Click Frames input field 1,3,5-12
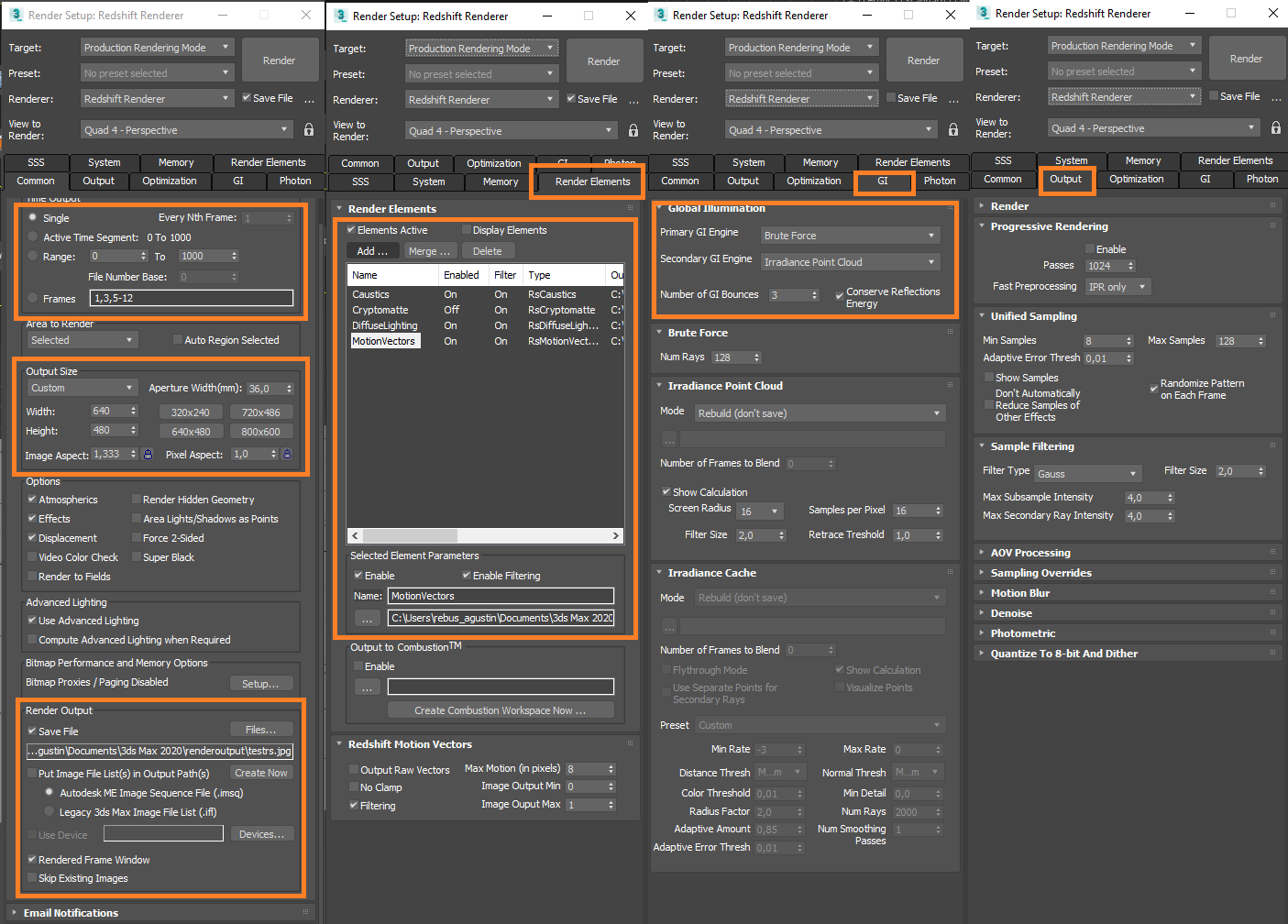Image resolution: width=1288 pixels, height=924 pixels. (x=192, y=298)
